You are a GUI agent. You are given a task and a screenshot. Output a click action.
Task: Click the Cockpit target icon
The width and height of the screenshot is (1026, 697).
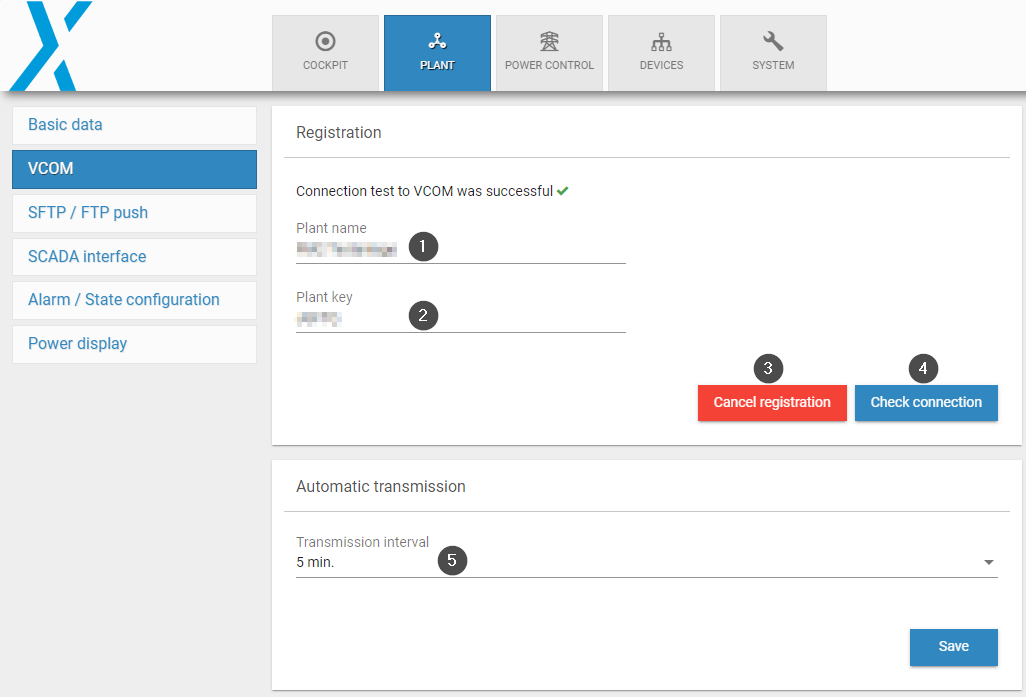point(325,41)
